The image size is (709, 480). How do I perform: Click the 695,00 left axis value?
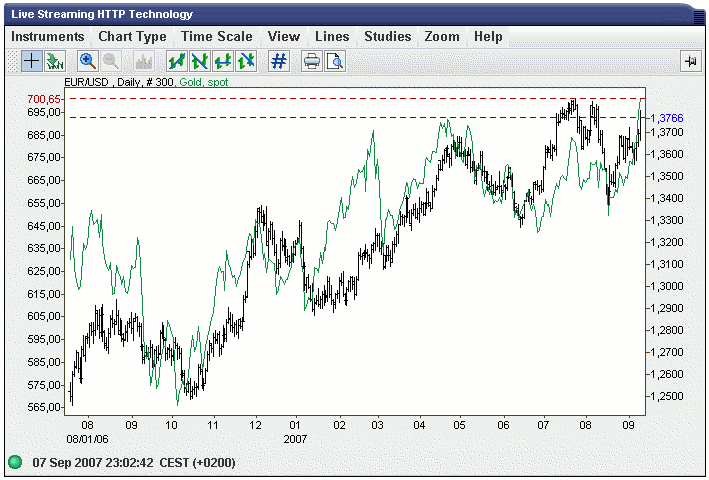point(44,112)
